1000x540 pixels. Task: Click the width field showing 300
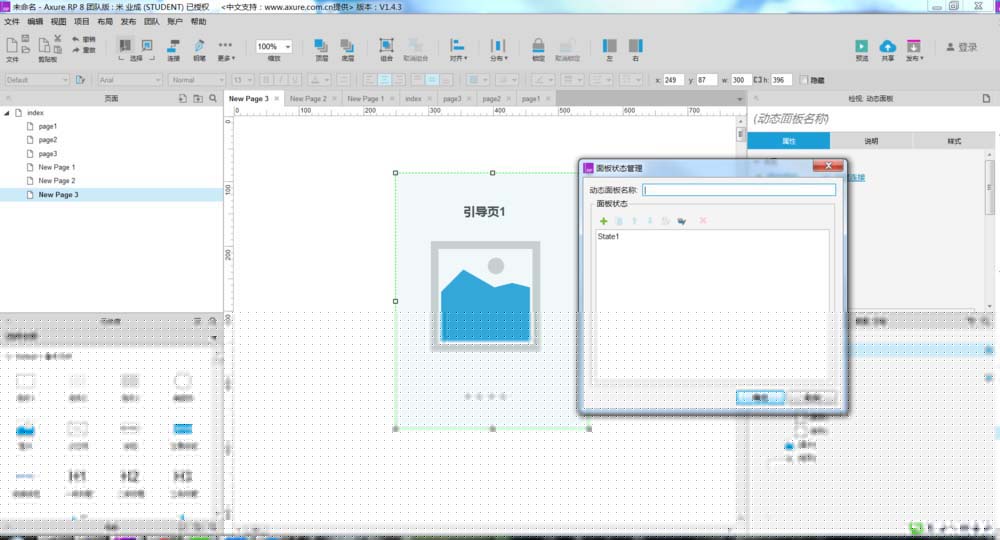click(x=741, y=80)
